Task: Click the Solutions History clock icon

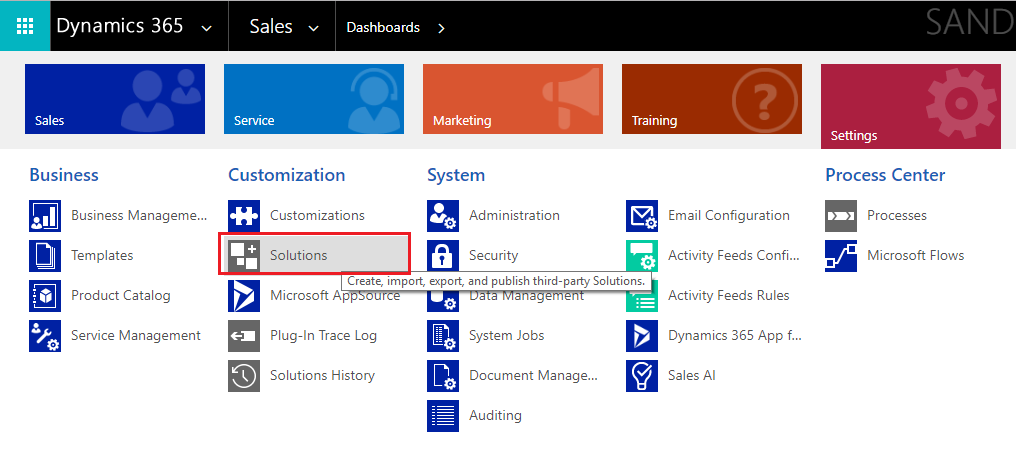Action: (244, 375)
